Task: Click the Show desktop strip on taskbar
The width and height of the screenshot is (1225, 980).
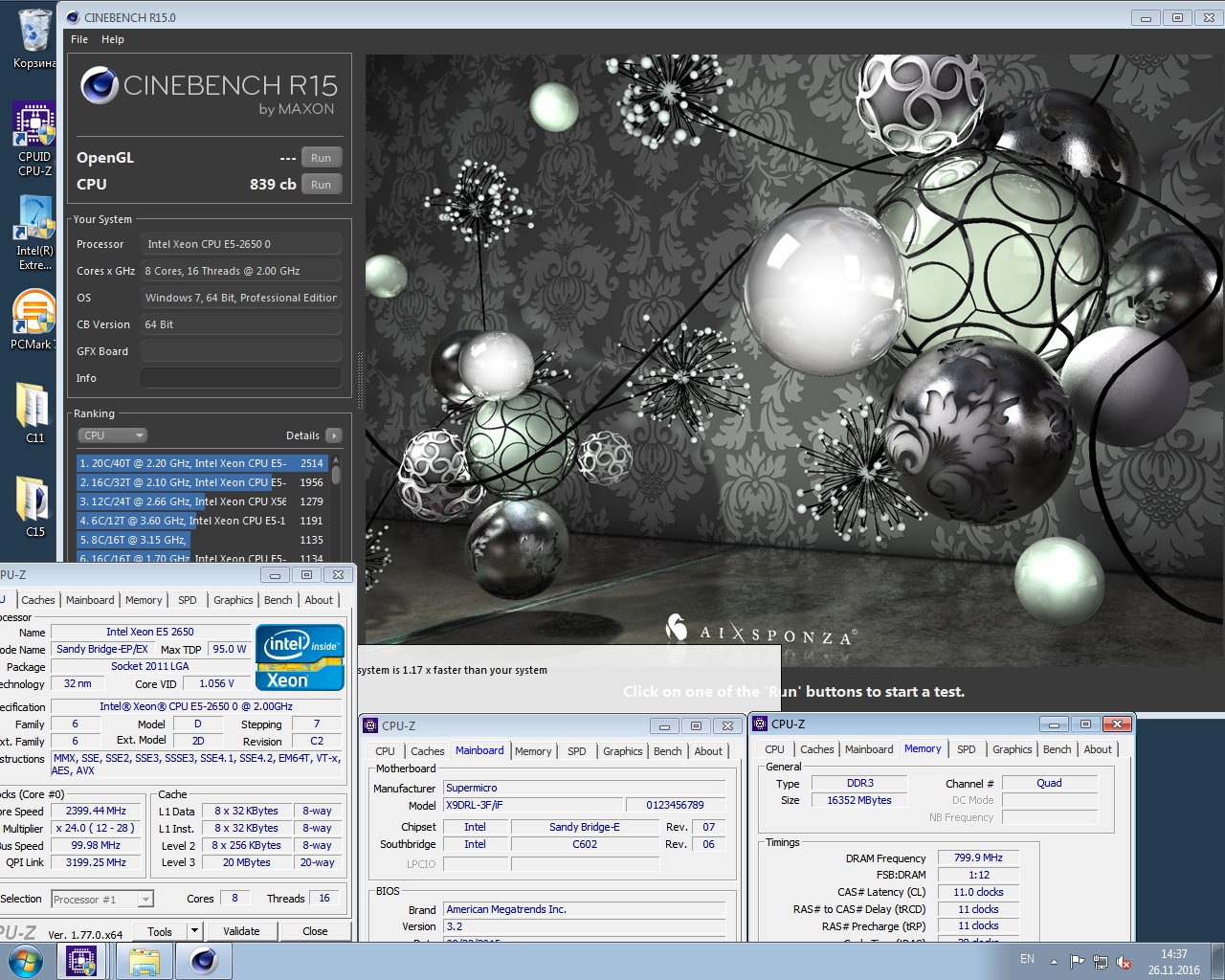Action: (x=1218, y=962)
